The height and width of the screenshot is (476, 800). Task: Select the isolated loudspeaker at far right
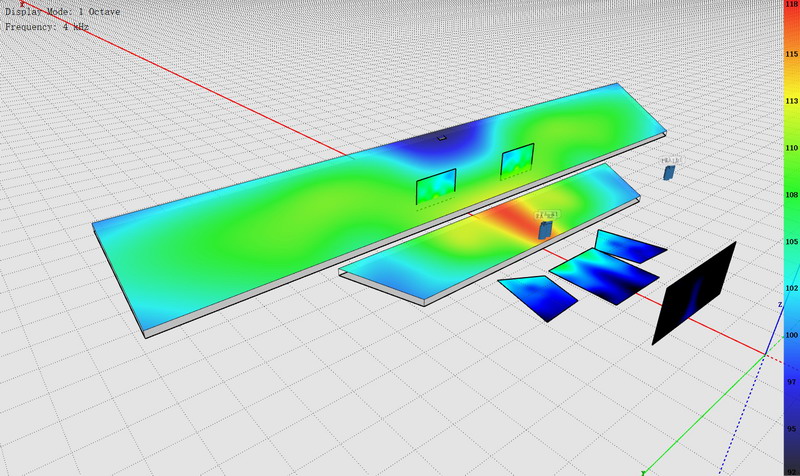click(x=669, y=172)
